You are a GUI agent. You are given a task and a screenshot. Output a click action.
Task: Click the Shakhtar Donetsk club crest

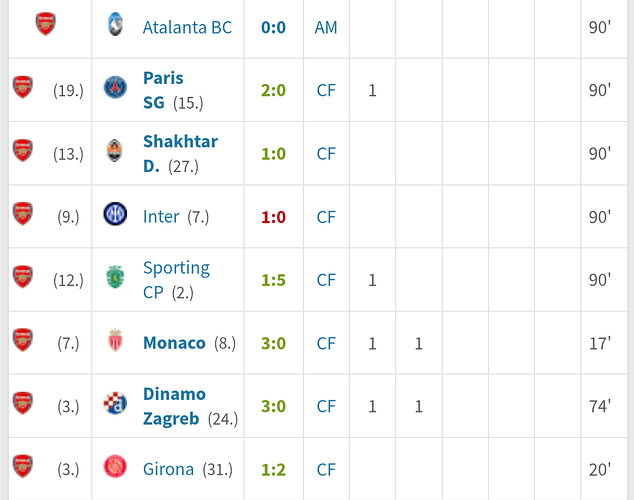point(115,151)
